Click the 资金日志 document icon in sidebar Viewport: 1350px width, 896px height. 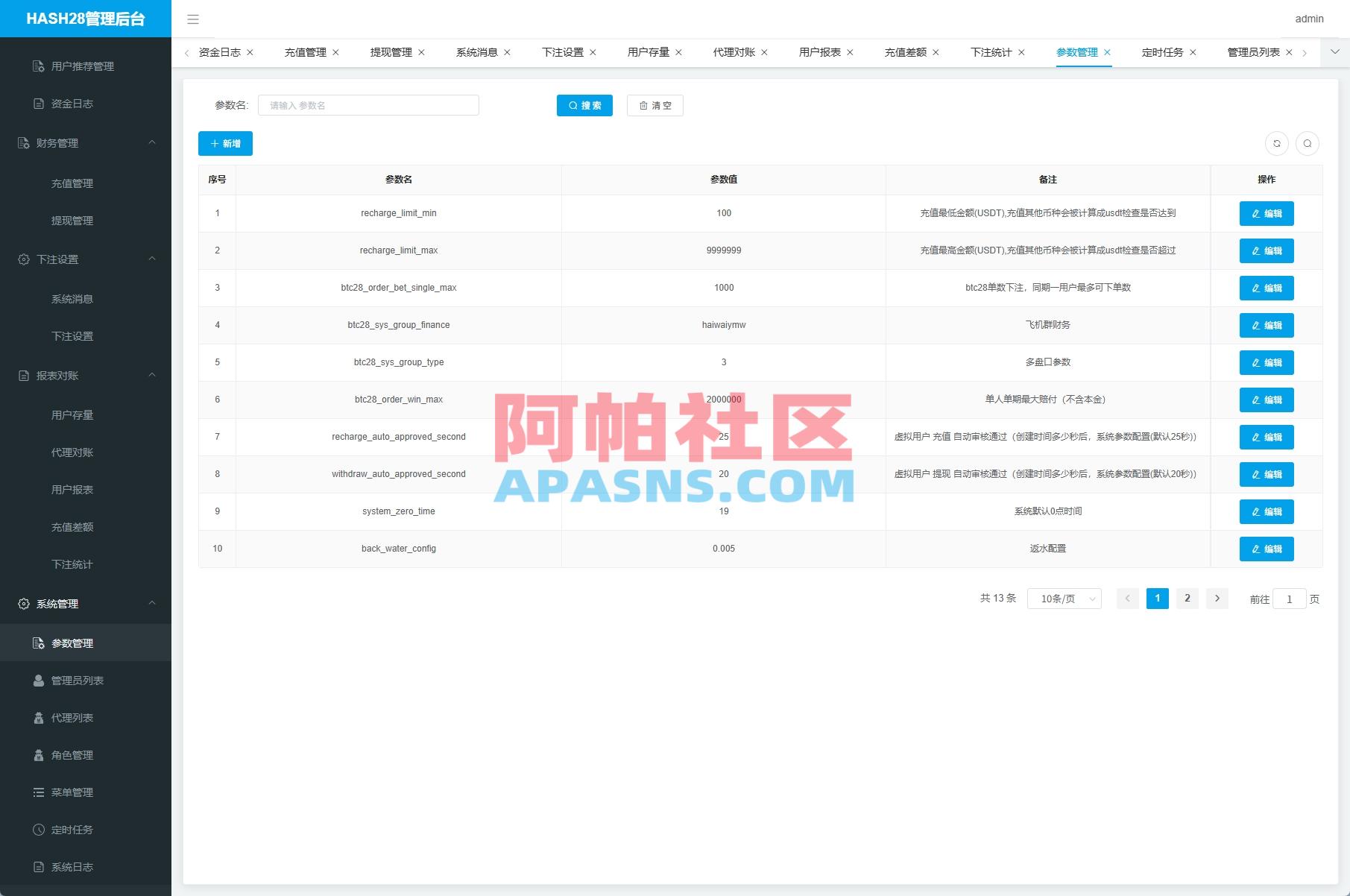click(38, 103)
